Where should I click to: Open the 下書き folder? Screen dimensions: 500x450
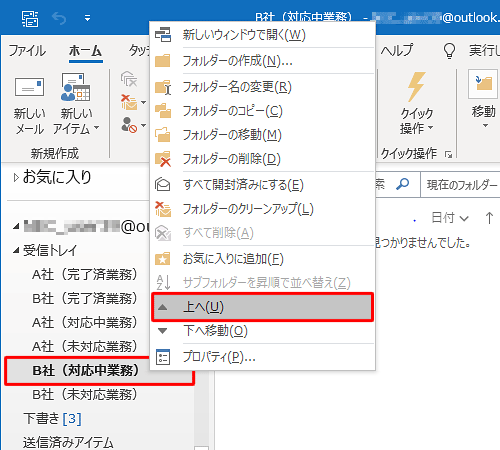(52, 419)
